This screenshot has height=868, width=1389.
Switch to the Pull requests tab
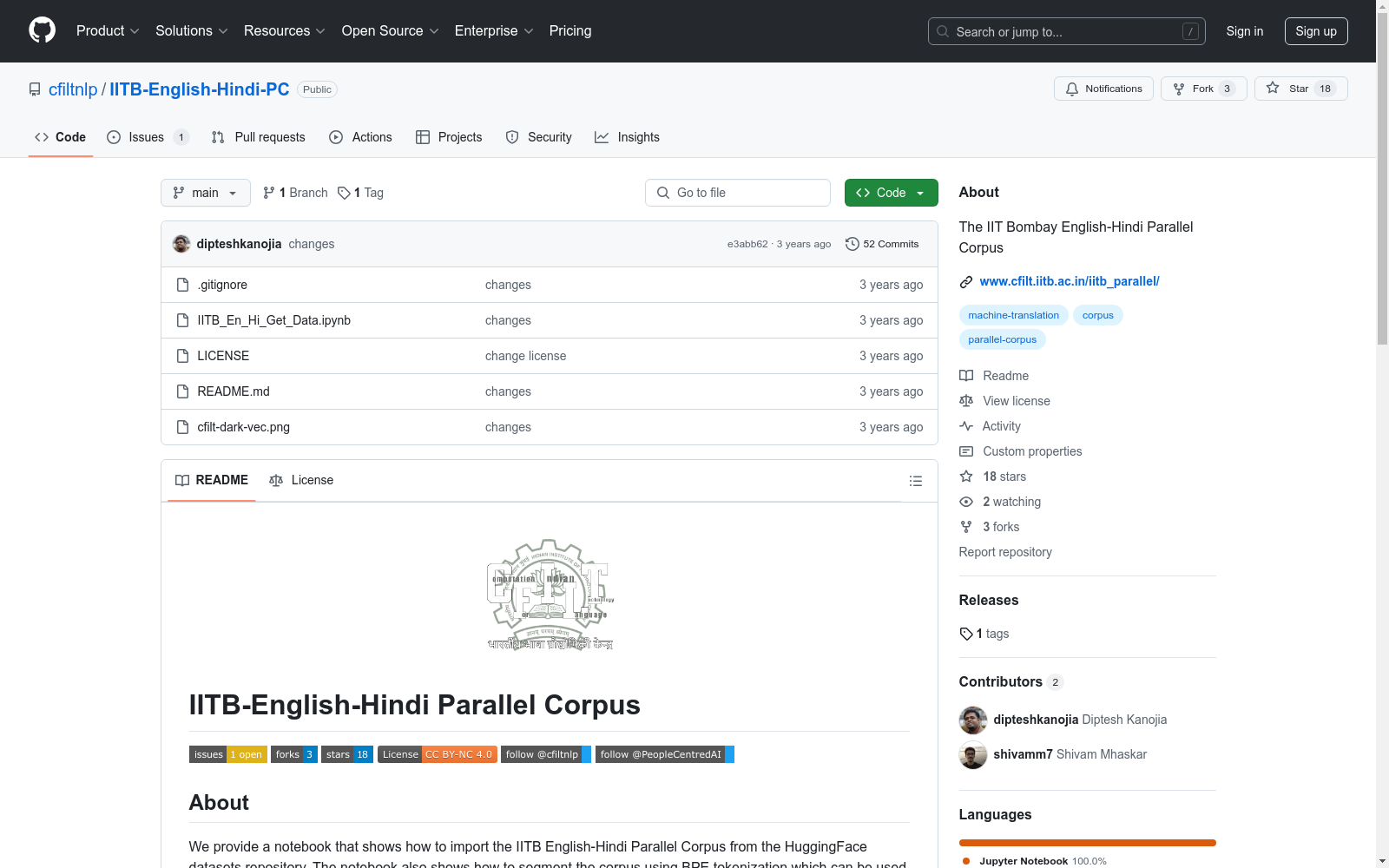[x=259, y=137]
